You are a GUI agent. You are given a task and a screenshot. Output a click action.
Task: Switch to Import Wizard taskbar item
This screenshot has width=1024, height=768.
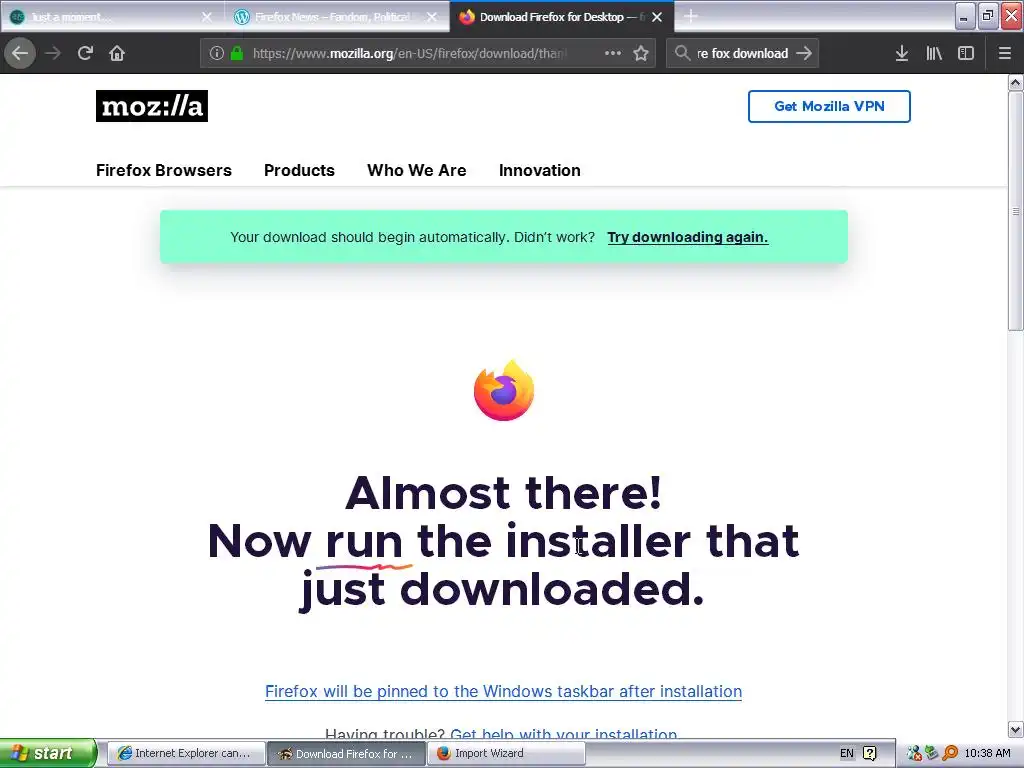coord(506,753)
